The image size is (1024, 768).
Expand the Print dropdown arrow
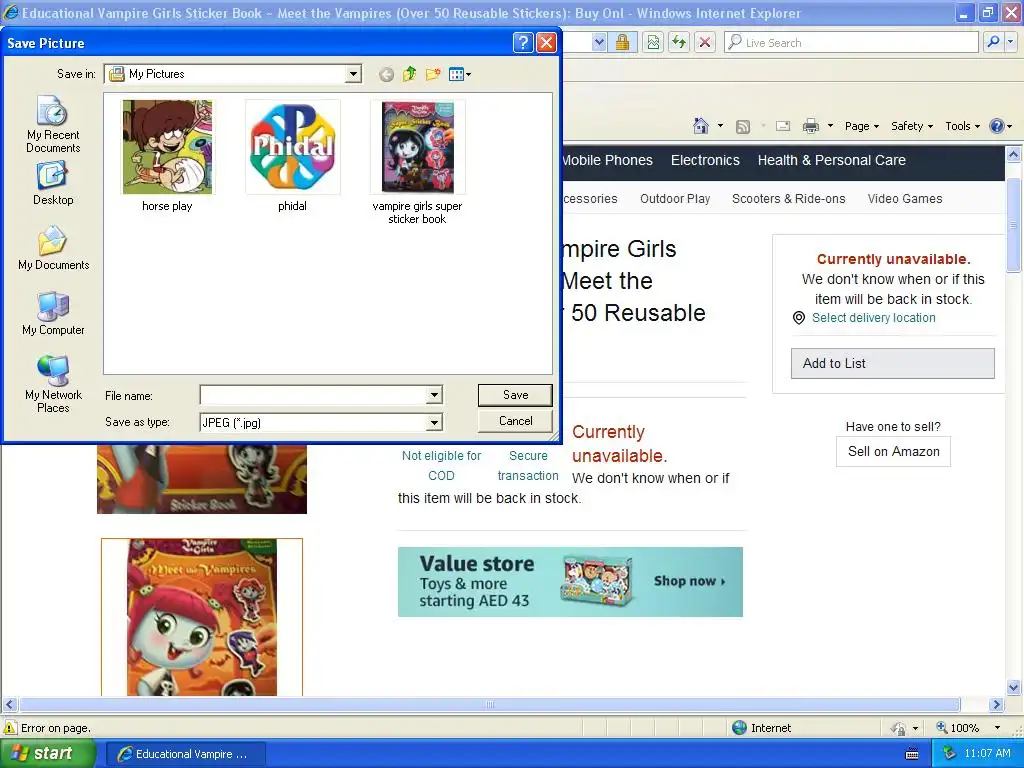(830, 126)
